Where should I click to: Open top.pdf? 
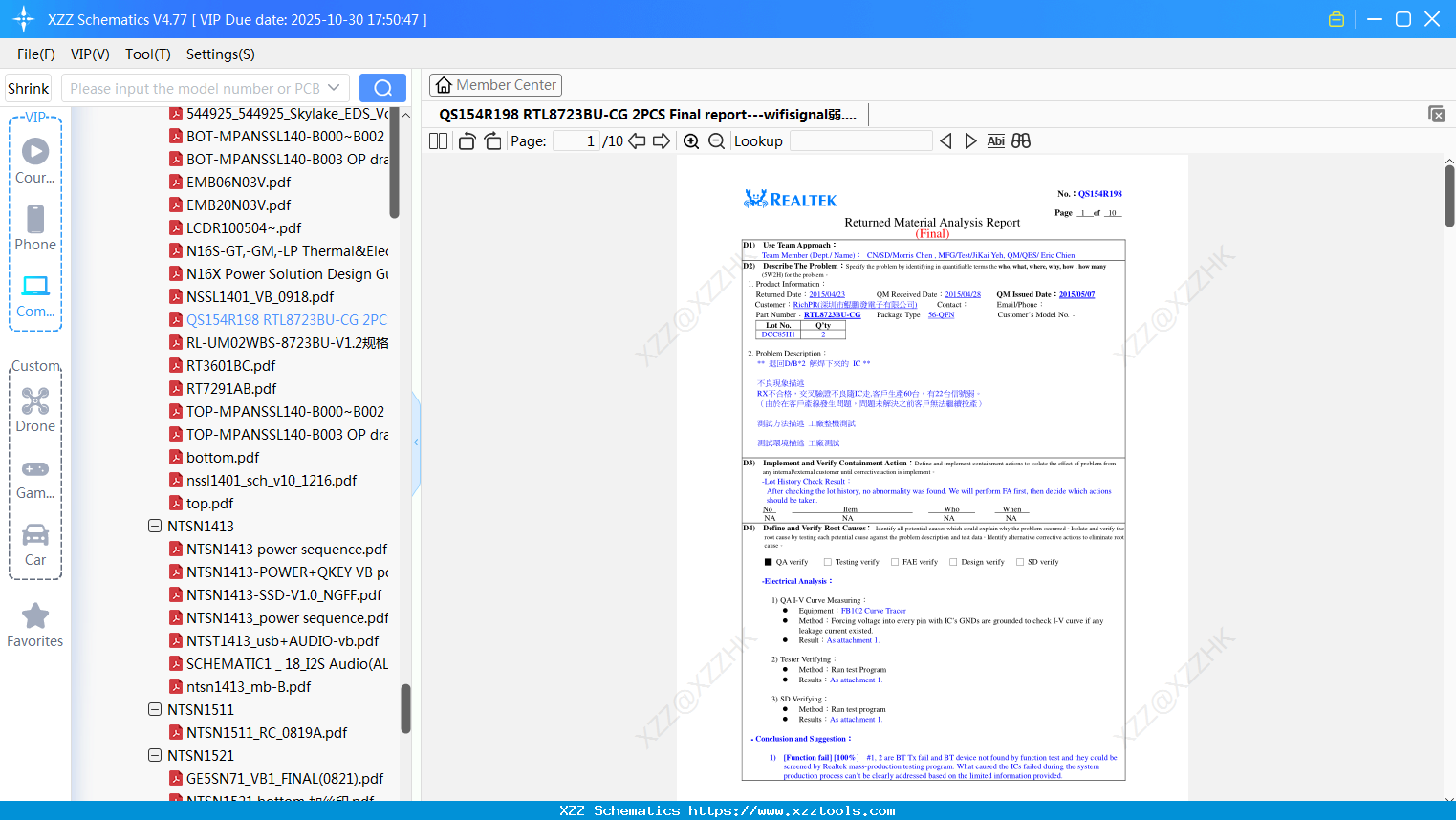coord(210,503)
